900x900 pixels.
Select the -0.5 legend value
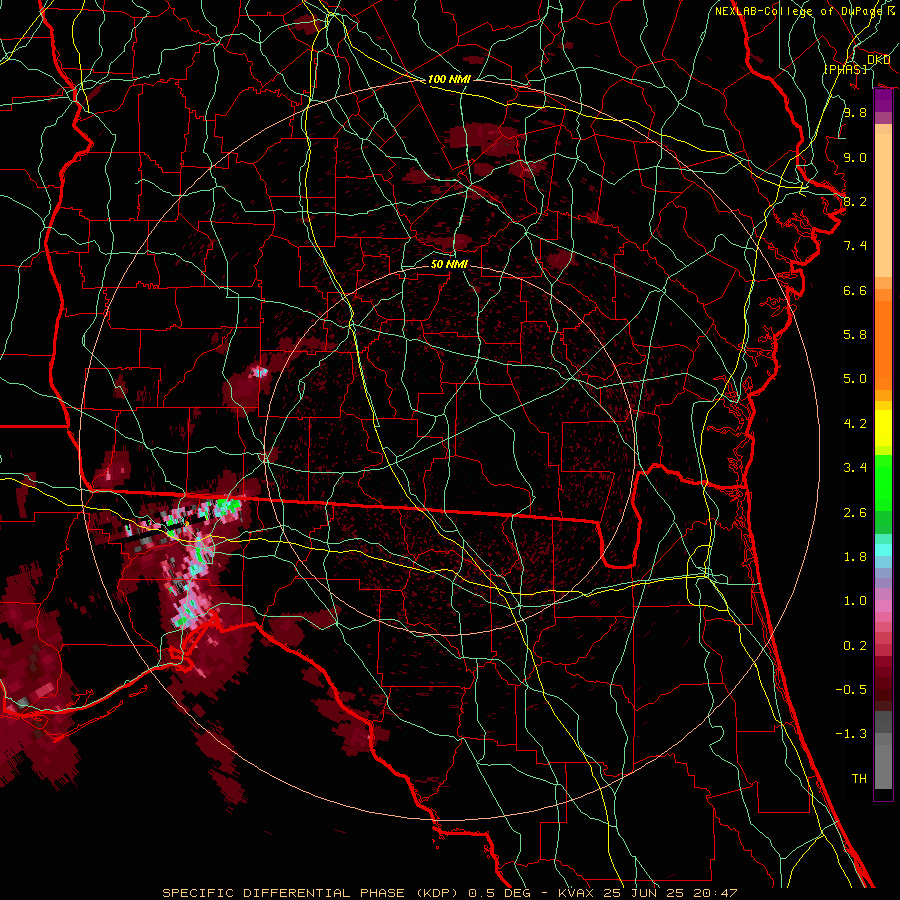tap(851, 690)
